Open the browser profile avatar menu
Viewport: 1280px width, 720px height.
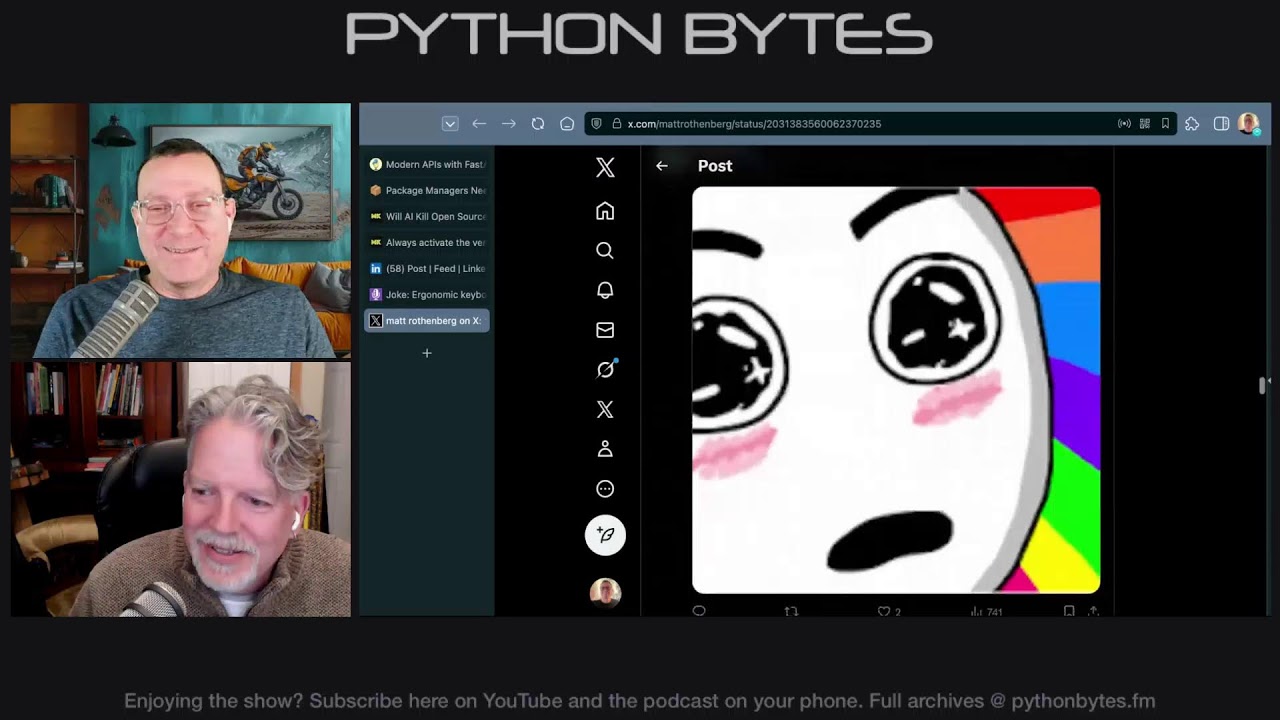[1248, 123]
